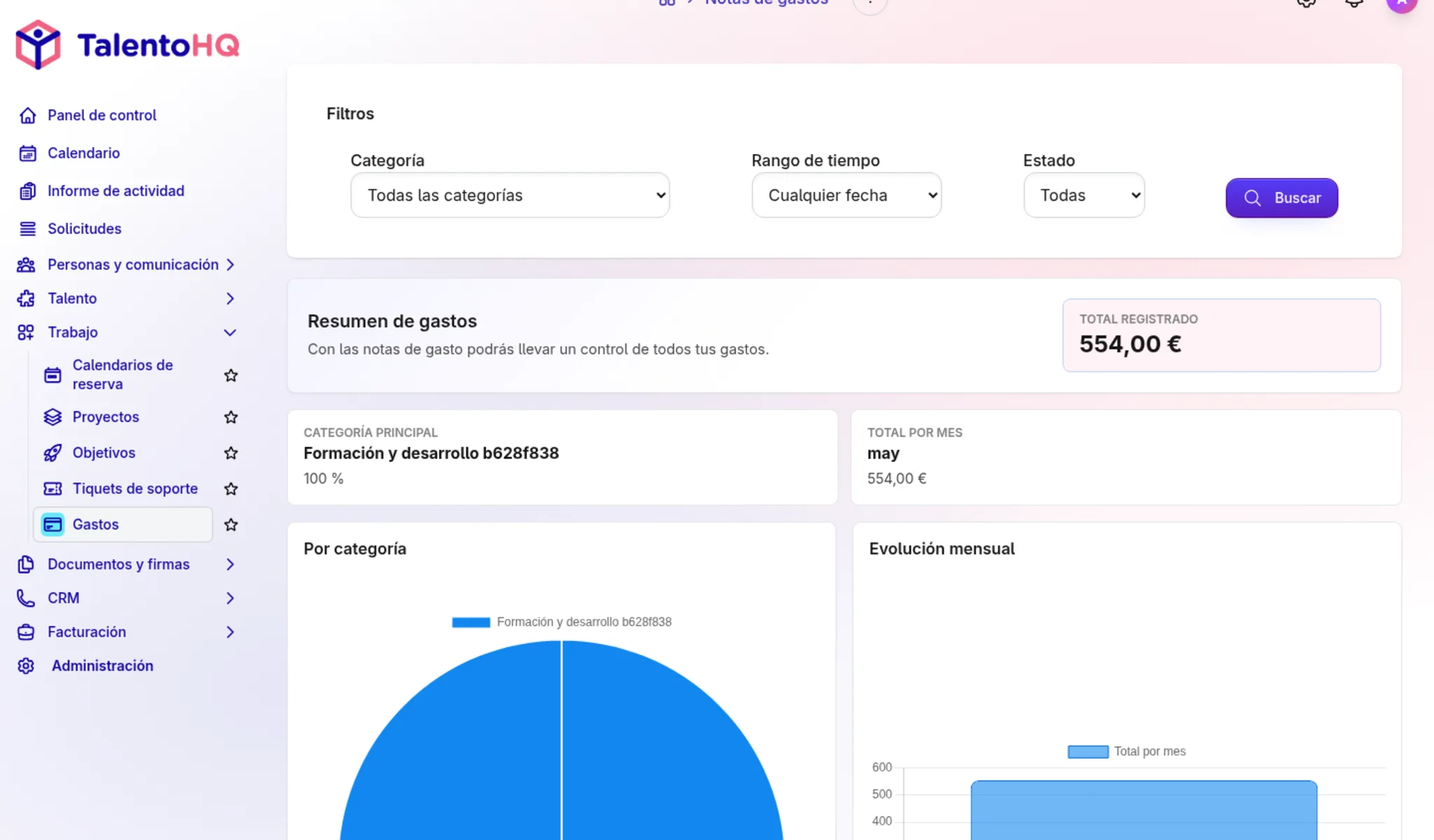Click the Gastos credit card icon
This screenshot has width=1434, height=840.
coord(53,524)
